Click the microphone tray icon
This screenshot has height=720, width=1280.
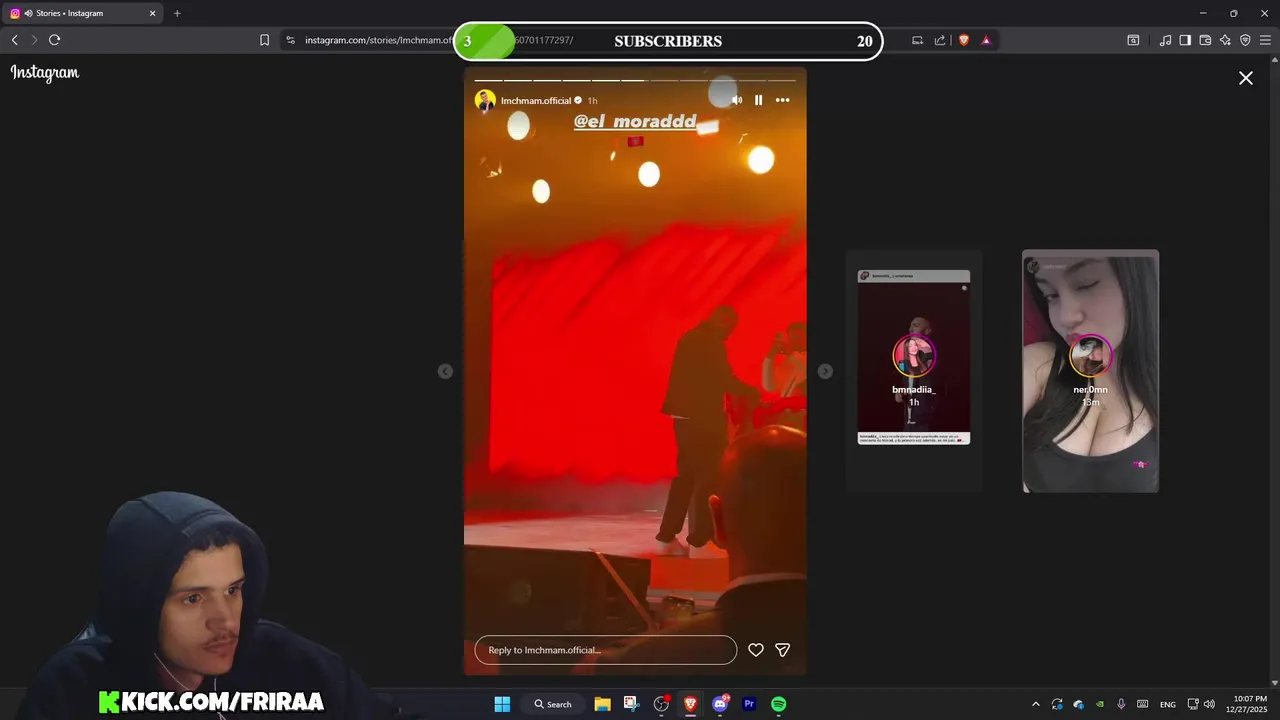point(1121,704)
